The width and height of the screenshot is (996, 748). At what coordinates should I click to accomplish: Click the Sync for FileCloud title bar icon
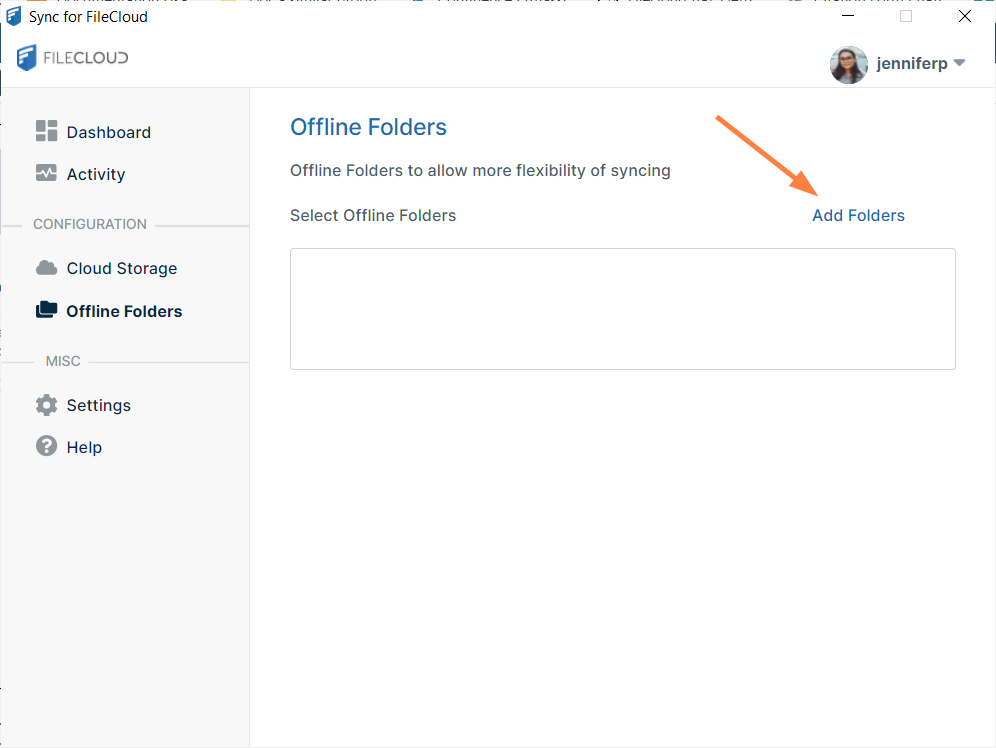click(13, 16)
